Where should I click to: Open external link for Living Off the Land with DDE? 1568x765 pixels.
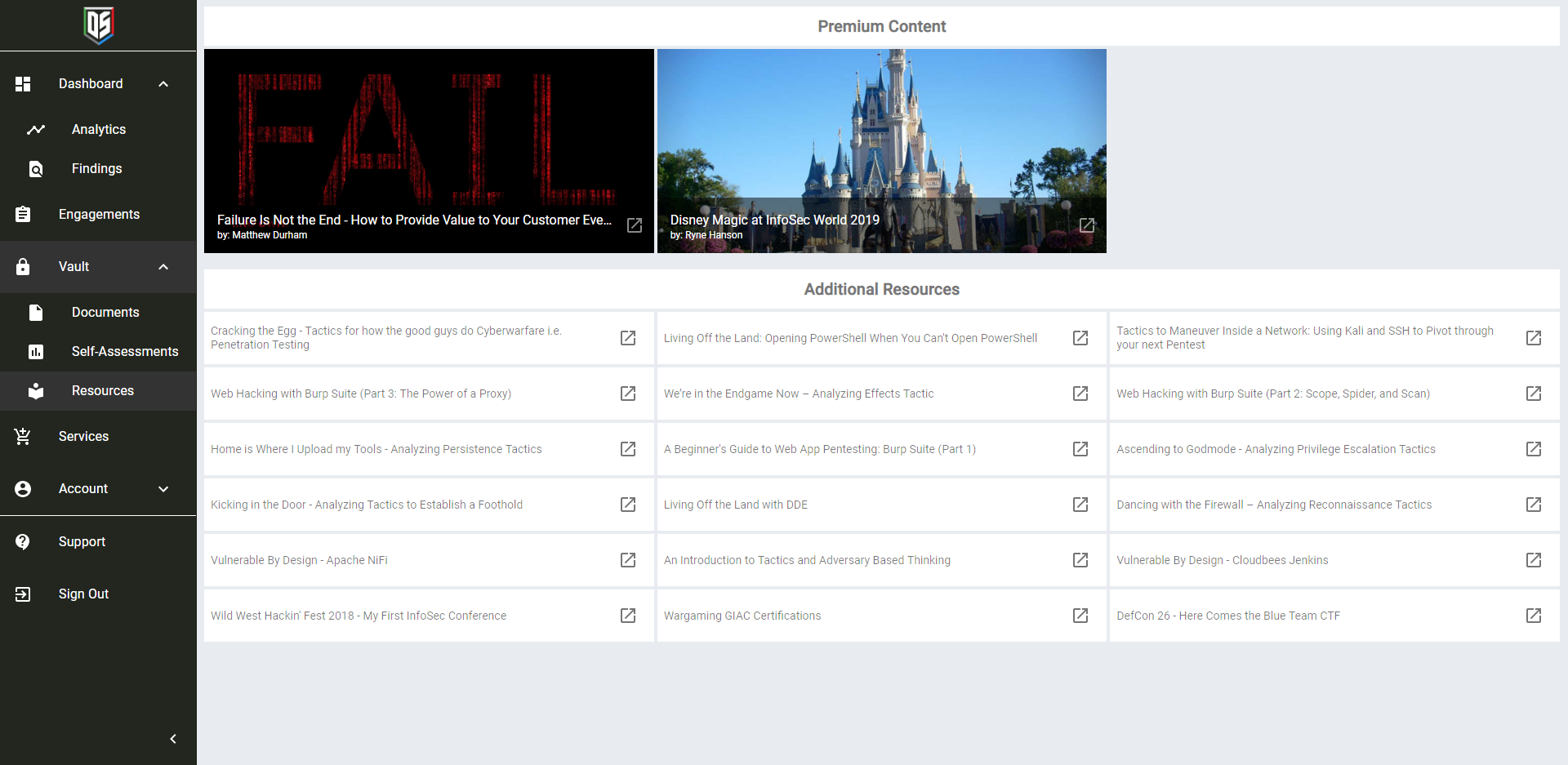1080,505
